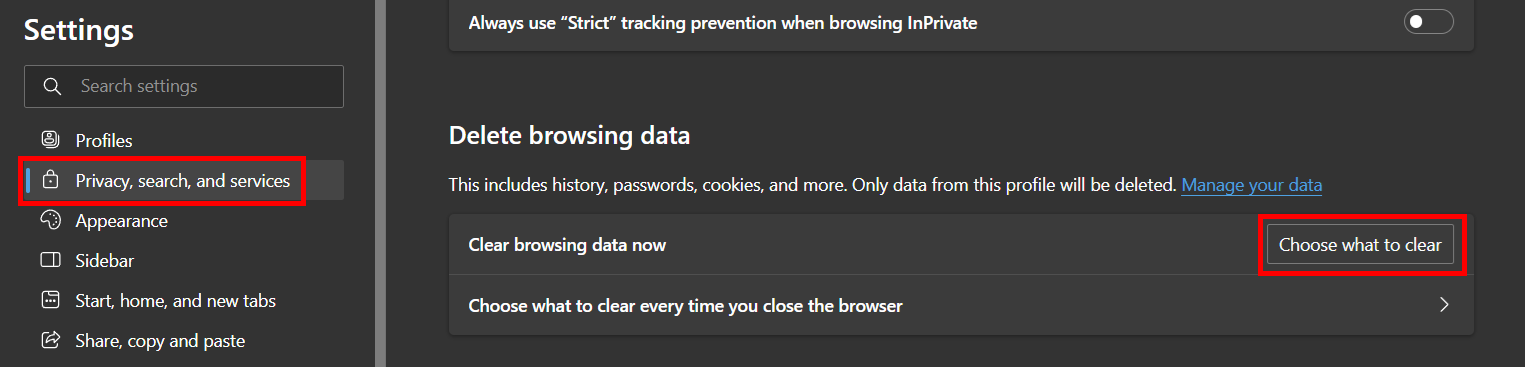Click the search magnifier icon
1525x367 pixels.
point(53,86)
